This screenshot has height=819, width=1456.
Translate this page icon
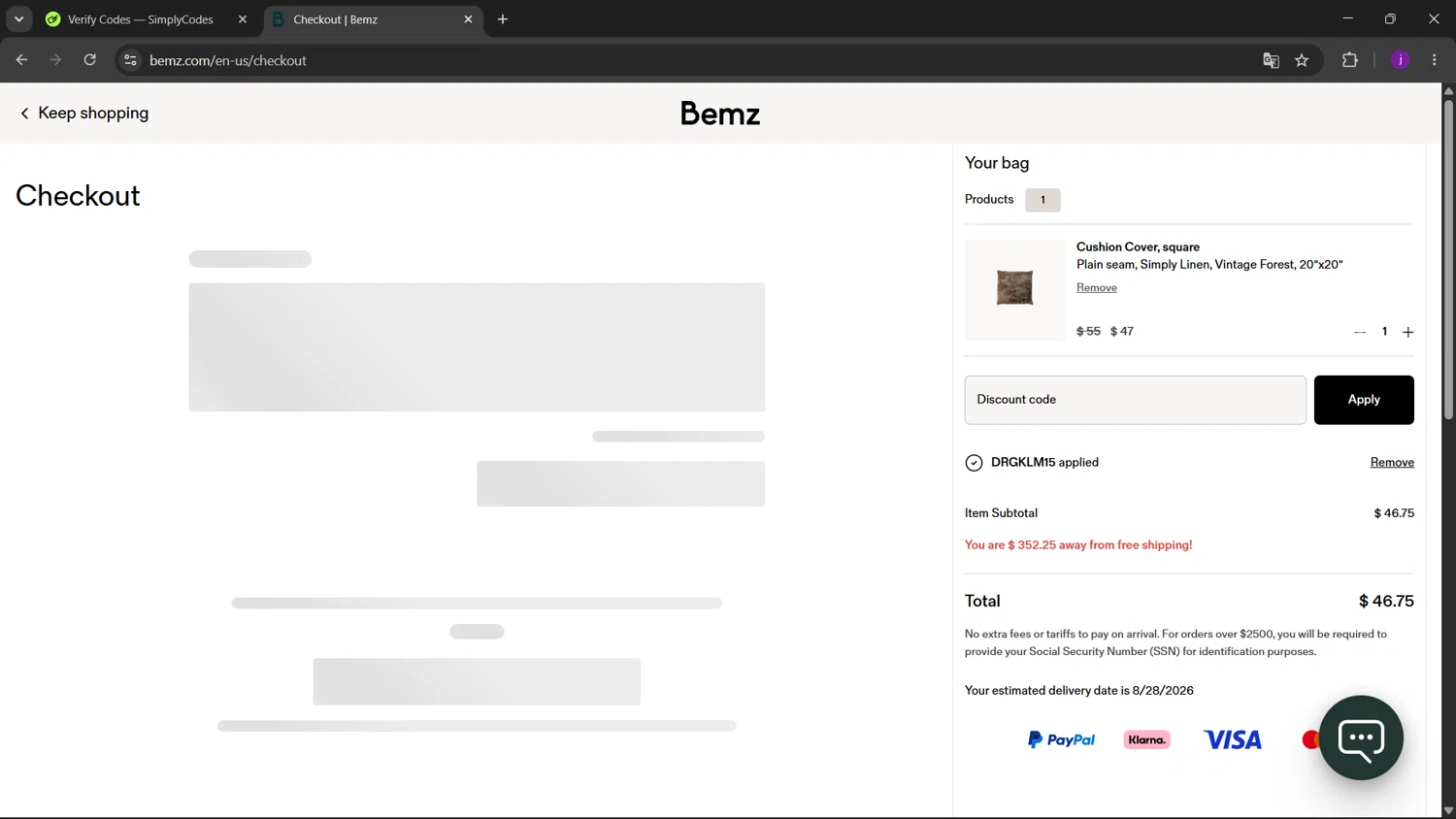(1271, 60)
